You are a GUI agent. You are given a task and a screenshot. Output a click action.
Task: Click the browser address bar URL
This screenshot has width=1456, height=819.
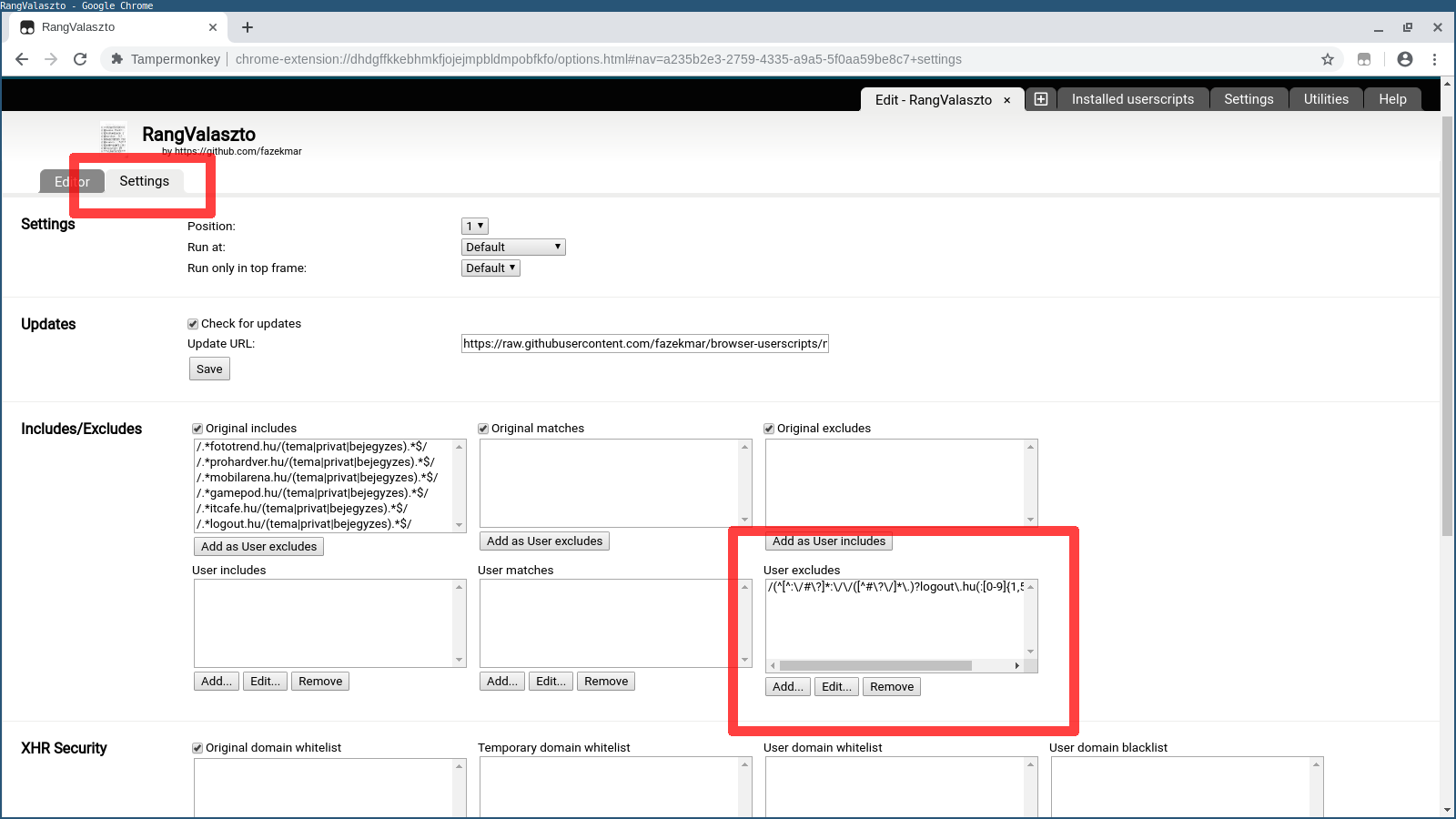598,59
